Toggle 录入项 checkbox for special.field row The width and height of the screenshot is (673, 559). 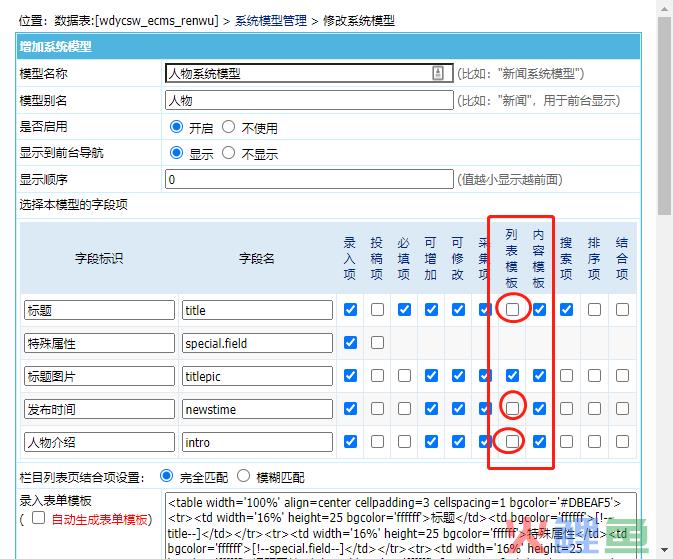click(x=350, y=343)
